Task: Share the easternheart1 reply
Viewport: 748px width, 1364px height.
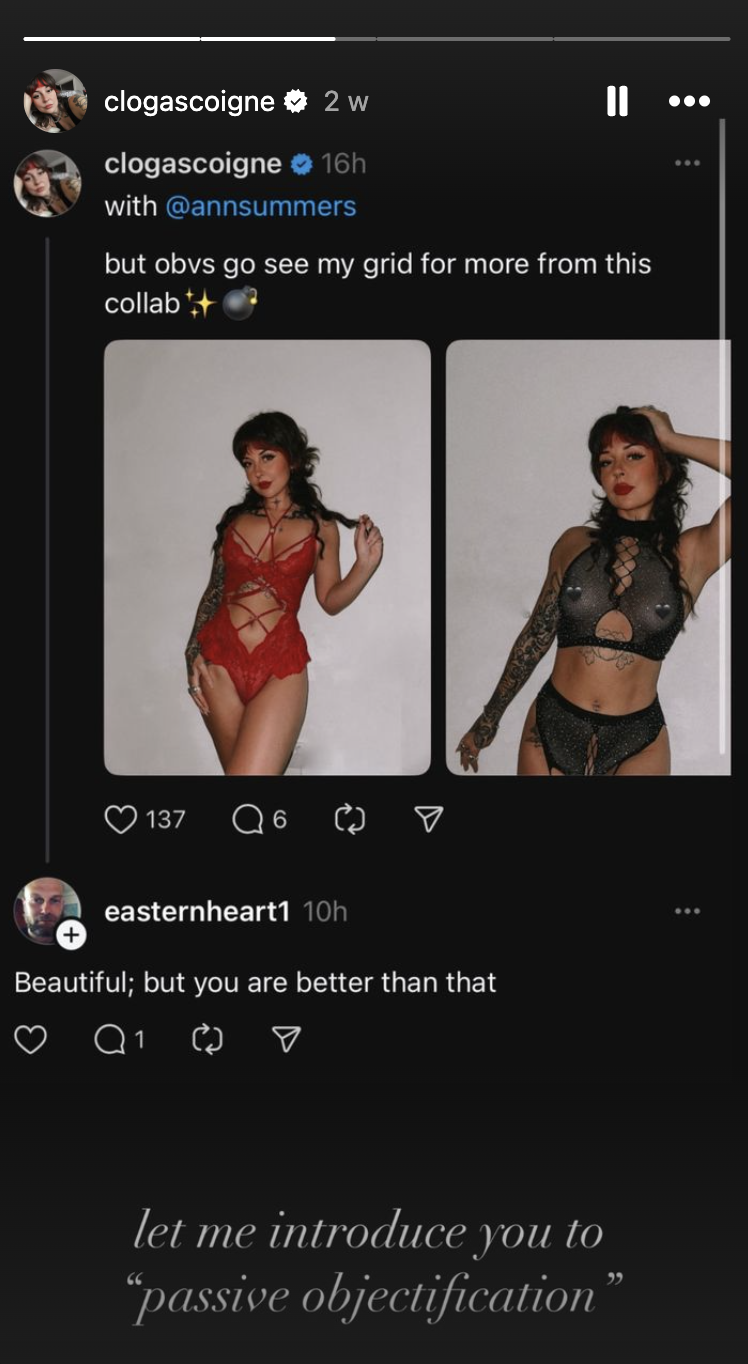Action: tap(286, 1040)
